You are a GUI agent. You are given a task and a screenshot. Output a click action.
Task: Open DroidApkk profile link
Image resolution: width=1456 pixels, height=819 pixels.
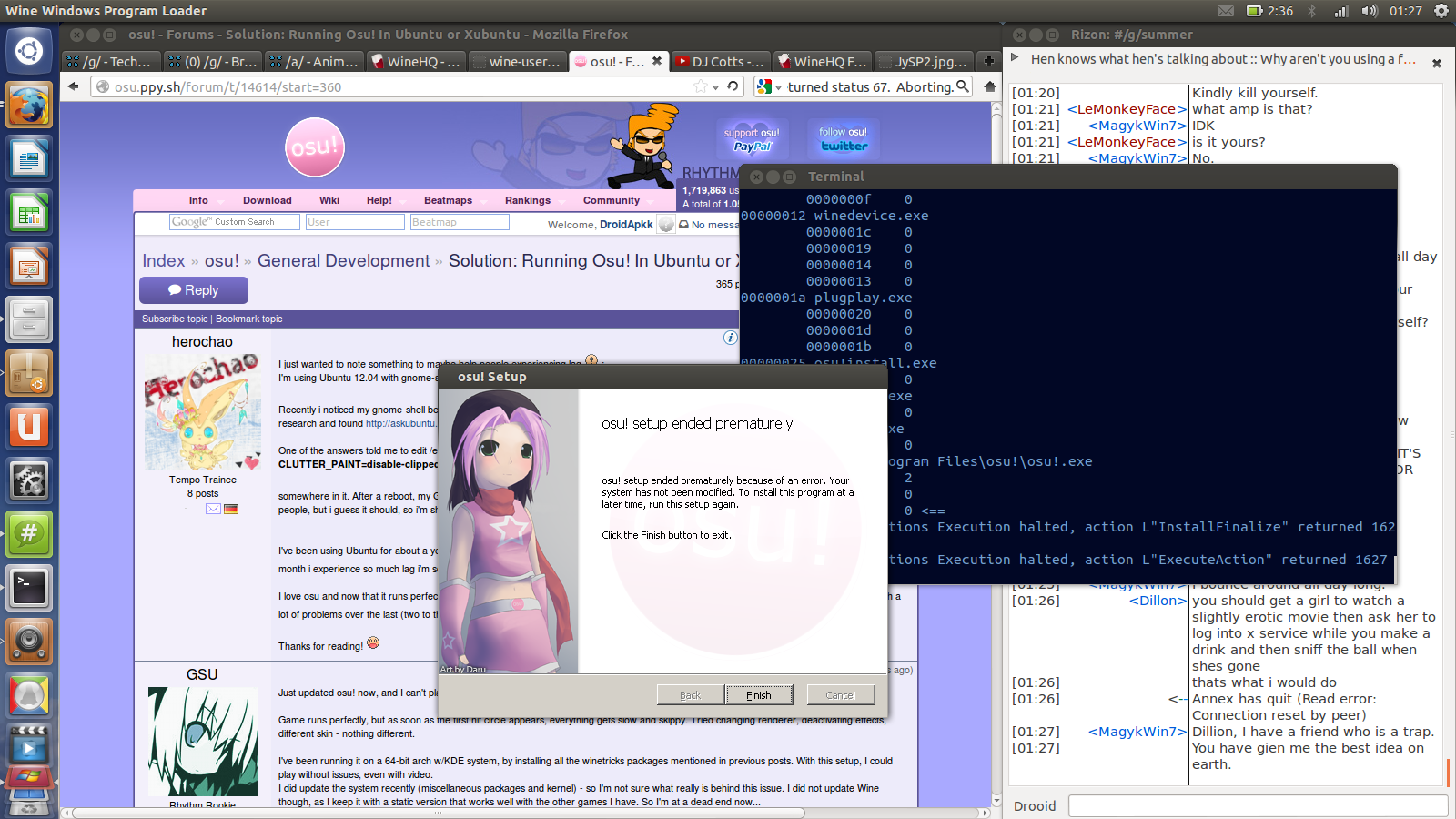pos(626,225)
